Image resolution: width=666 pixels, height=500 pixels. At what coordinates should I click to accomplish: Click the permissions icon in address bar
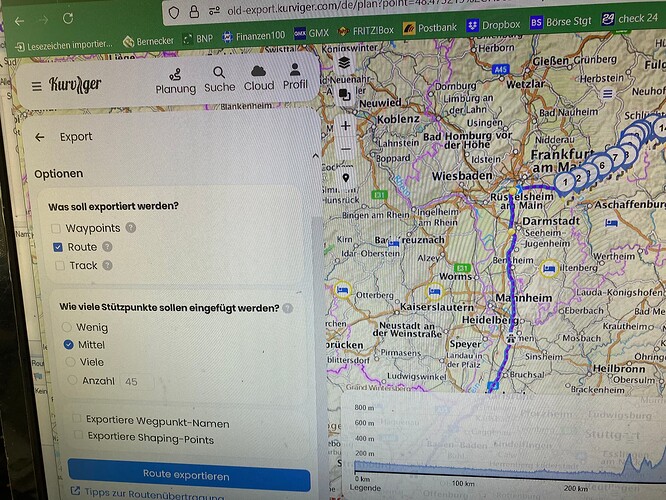(x=214, y=11)
